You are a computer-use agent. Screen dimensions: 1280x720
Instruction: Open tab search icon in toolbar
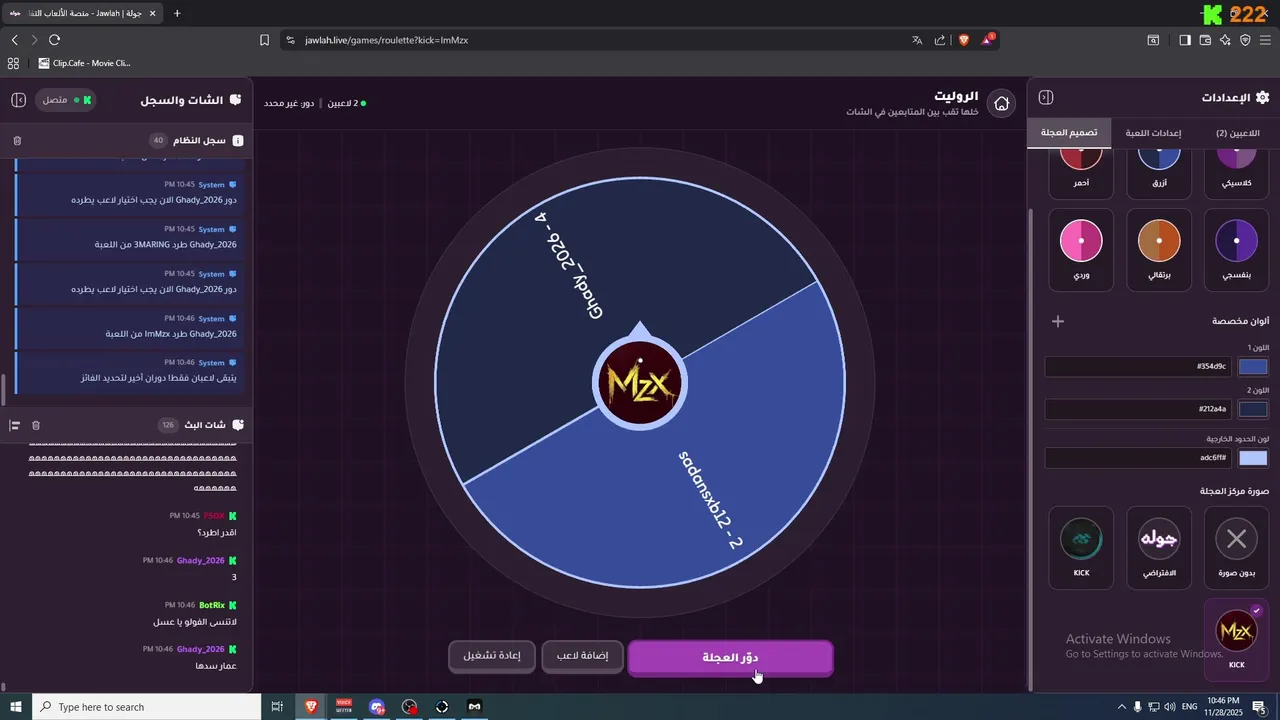(1153, 40)
